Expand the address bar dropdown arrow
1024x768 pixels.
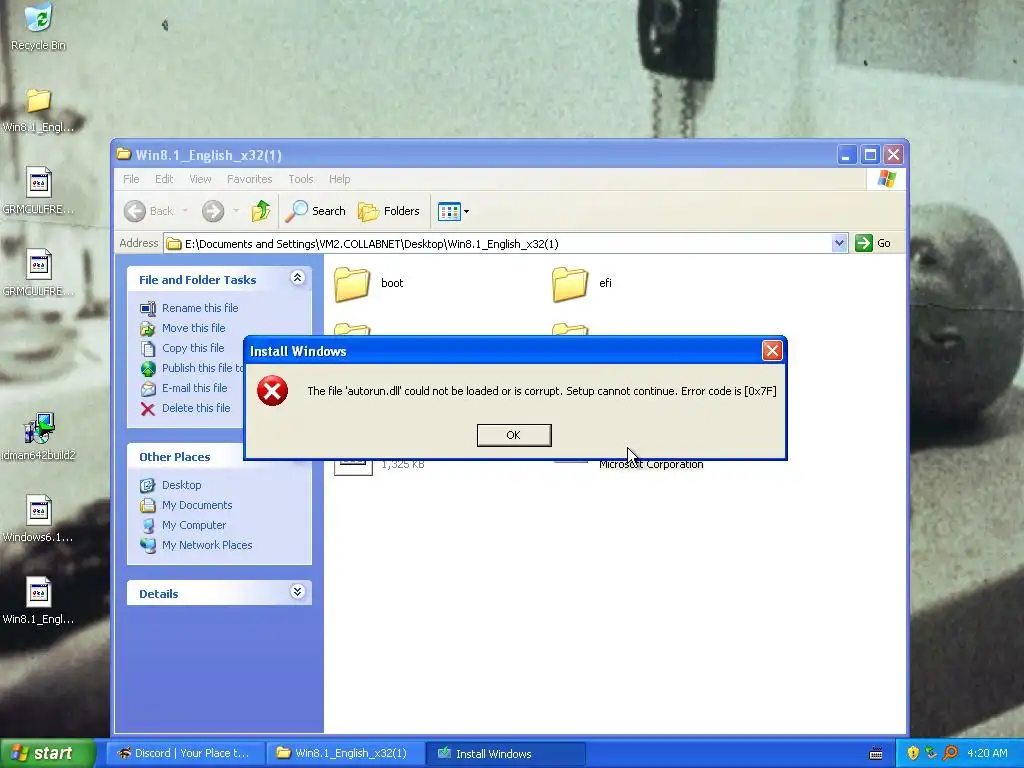tap(839, 244)
